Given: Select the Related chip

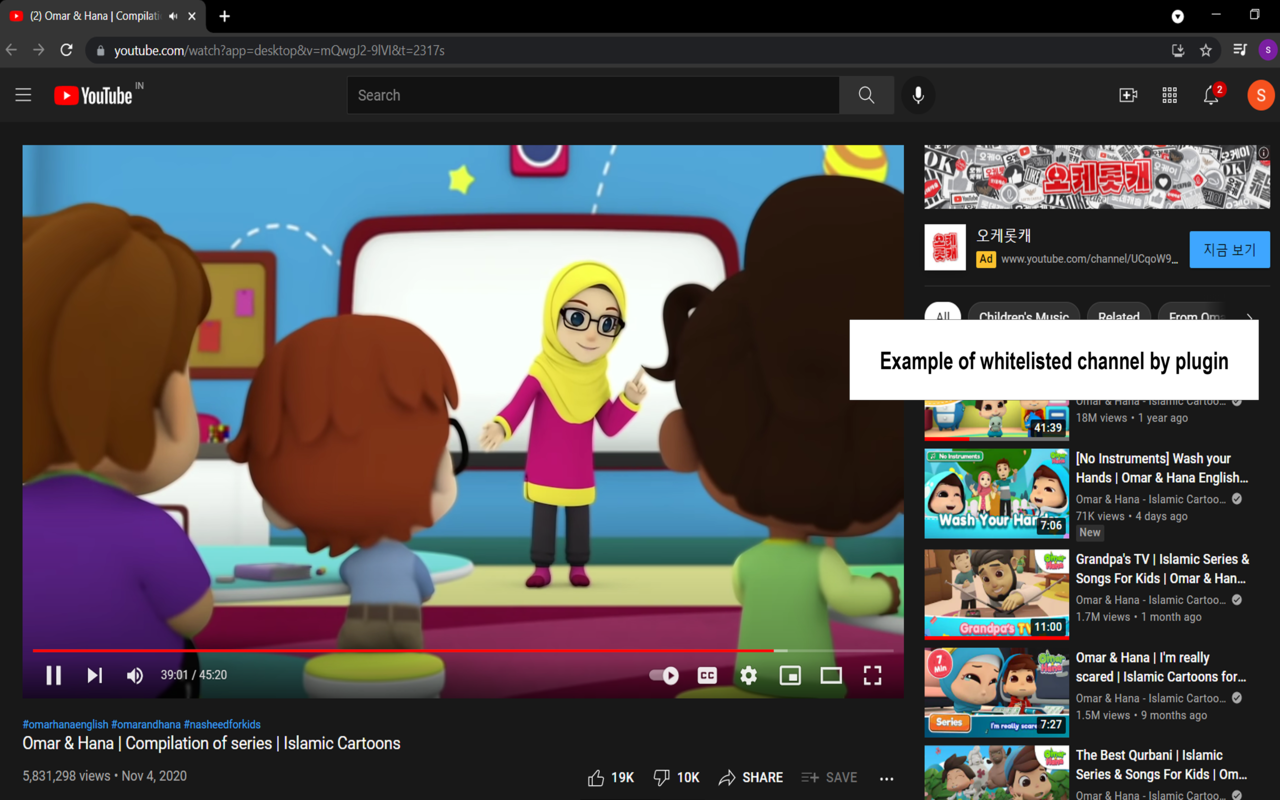Looking at the screenshot, I should (x=1119, y=312).
